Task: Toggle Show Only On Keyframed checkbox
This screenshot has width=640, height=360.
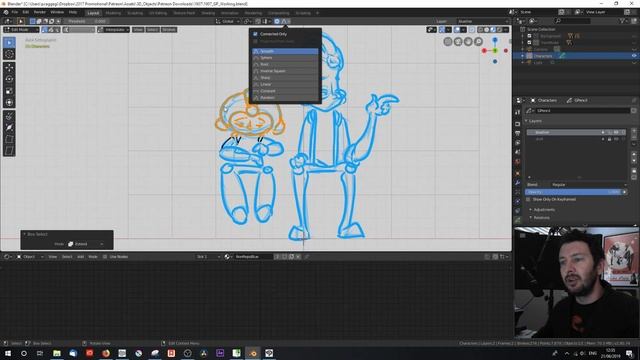Action: click(x=528, y=200)
